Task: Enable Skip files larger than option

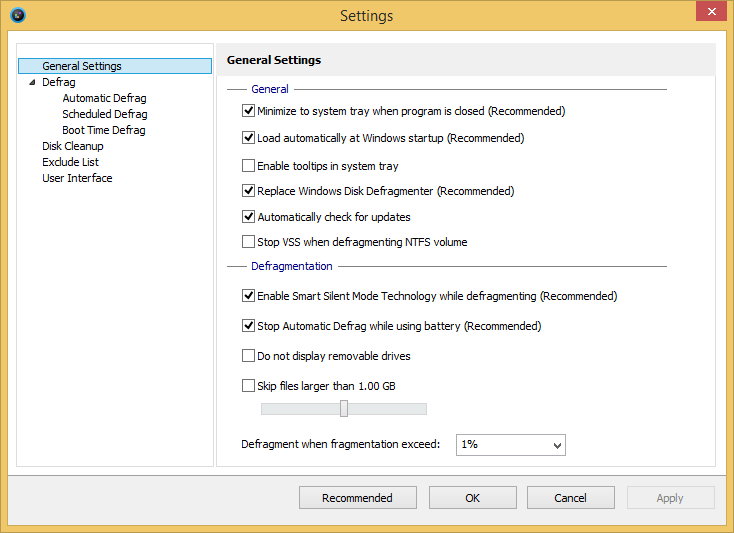Action: (249, 386)
